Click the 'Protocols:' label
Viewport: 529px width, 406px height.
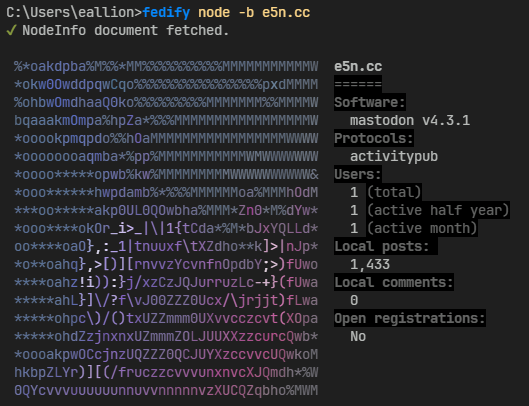point(374,138)
